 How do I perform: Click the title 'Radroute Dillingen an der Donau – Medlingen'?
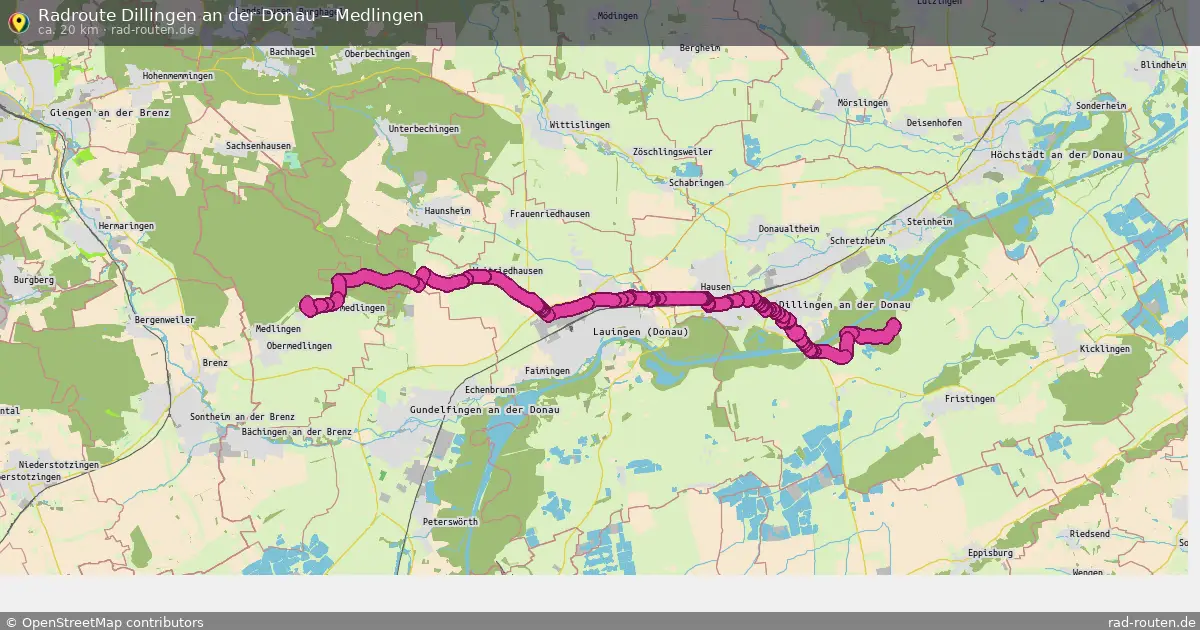pyautogui.click(x=230, y=14)
